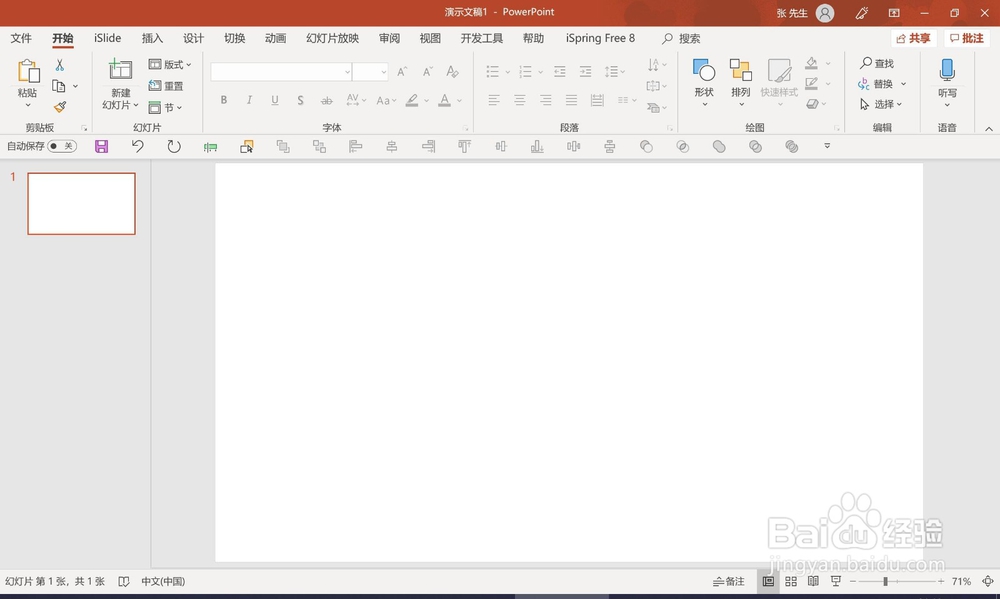The width and height of the screenshot is (1000, 599).
Task: Toggle Strikethrough formatting
Action: pos(327,100)
